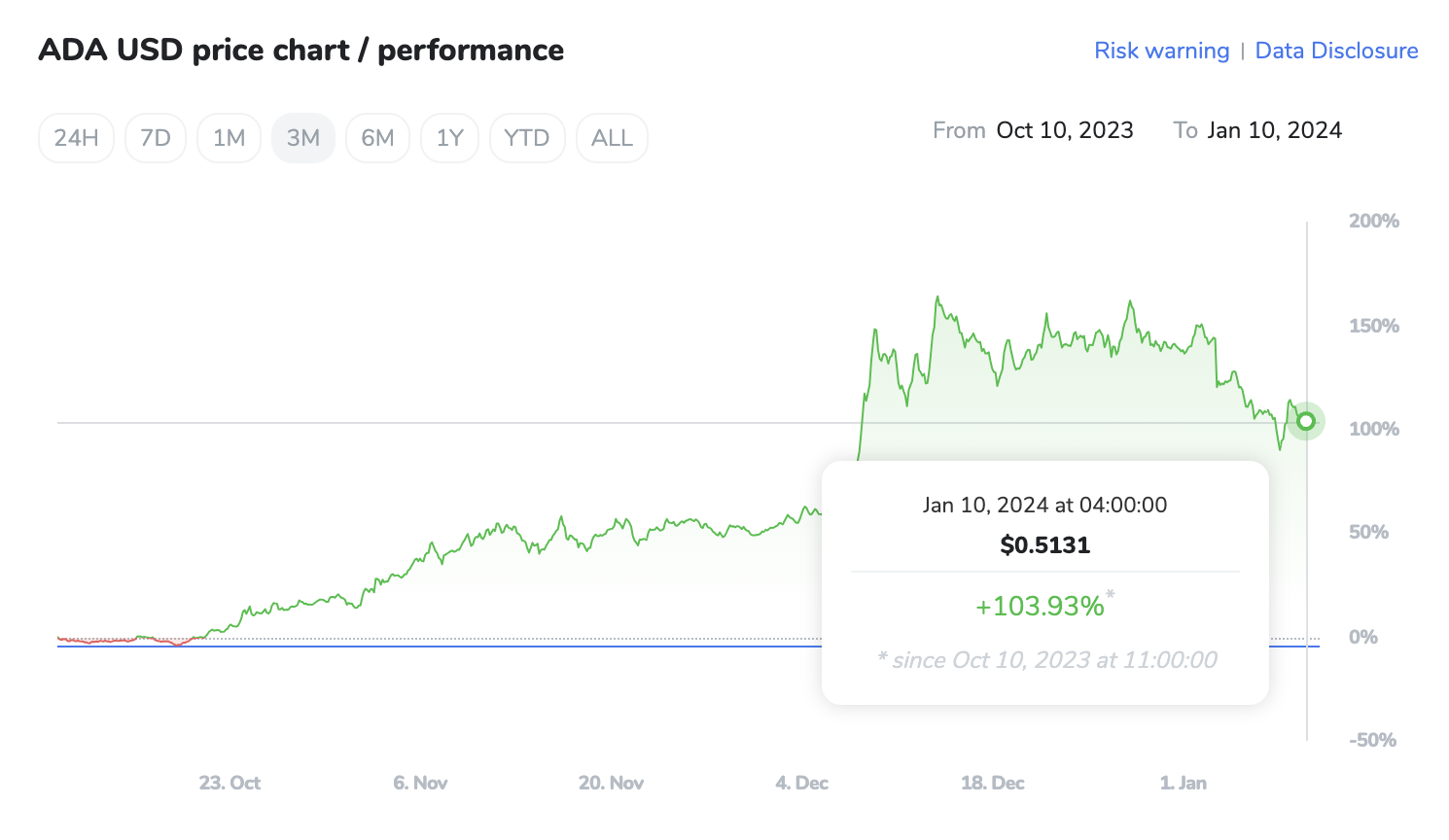Click the 23. Oct axis label
Screen dimensions: 1449x840
[x=230, y=783]
